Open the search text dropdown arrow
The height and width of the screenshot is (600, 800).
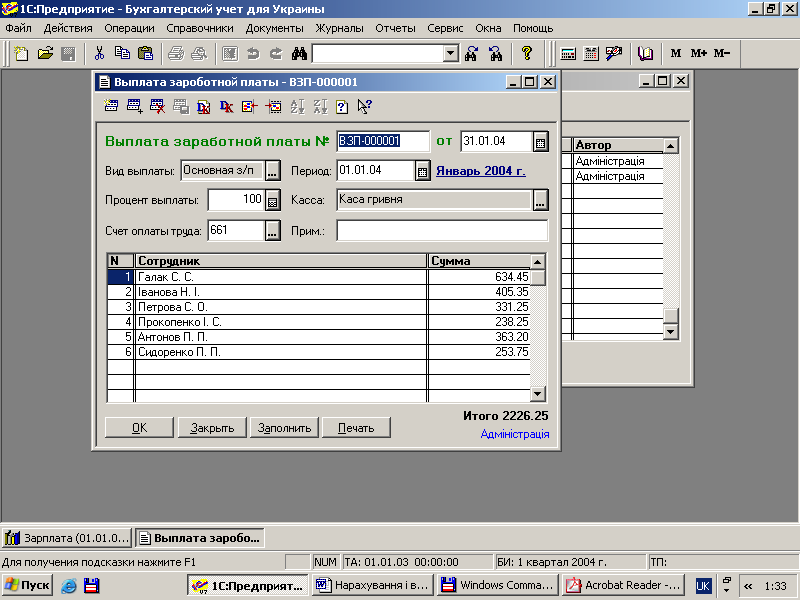pos(450,53)
